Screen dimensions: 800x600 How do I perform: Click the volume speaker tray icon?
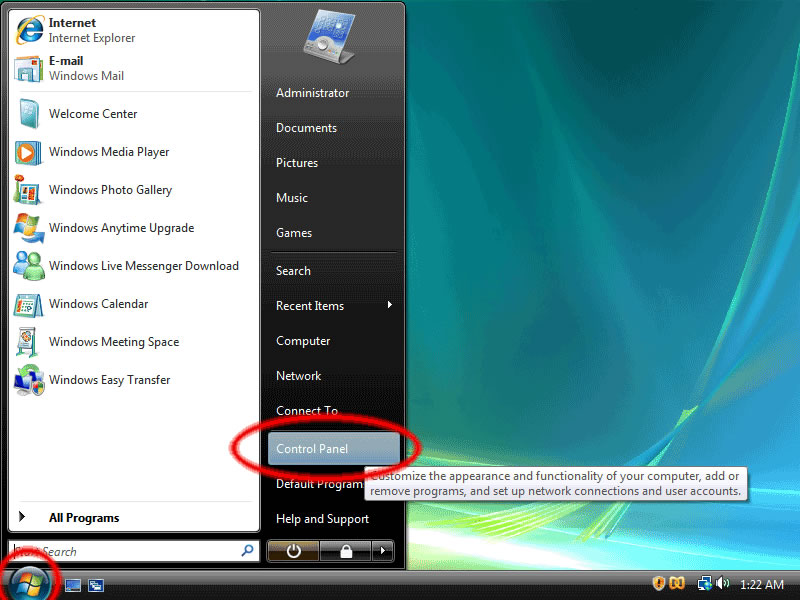(x=722, y=583)
